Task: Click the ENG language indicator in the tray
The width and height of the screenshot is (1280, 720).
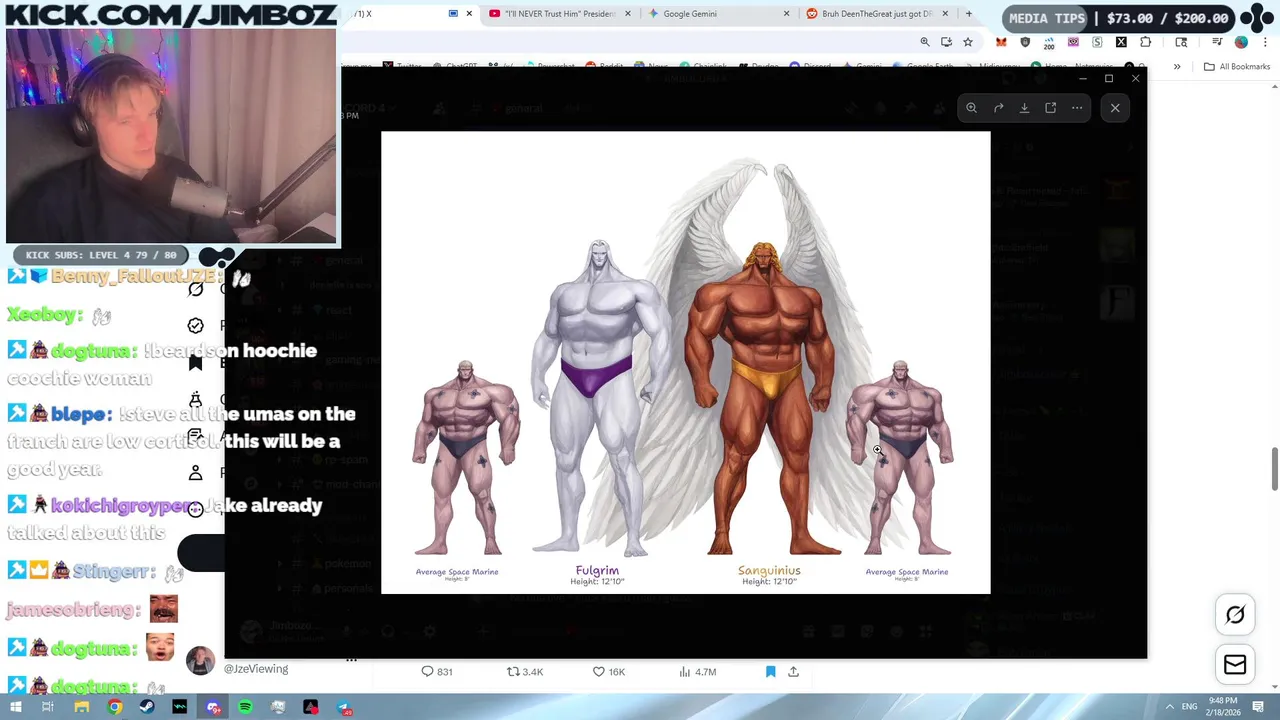Action: pyautogui.click(x=1190, y=707)
